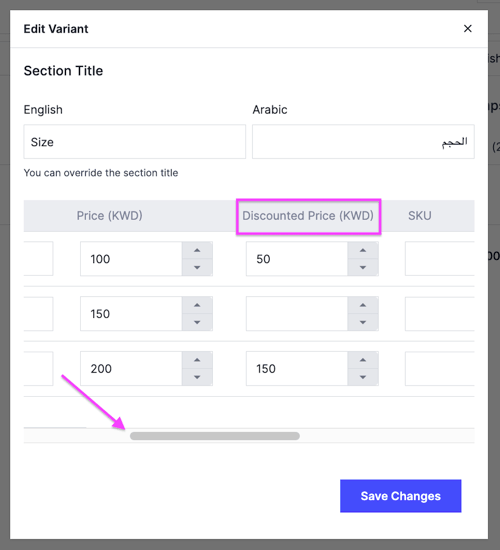Increase the 200 price with up arrow
The image size is (500, 550).
tap(197, 360)
